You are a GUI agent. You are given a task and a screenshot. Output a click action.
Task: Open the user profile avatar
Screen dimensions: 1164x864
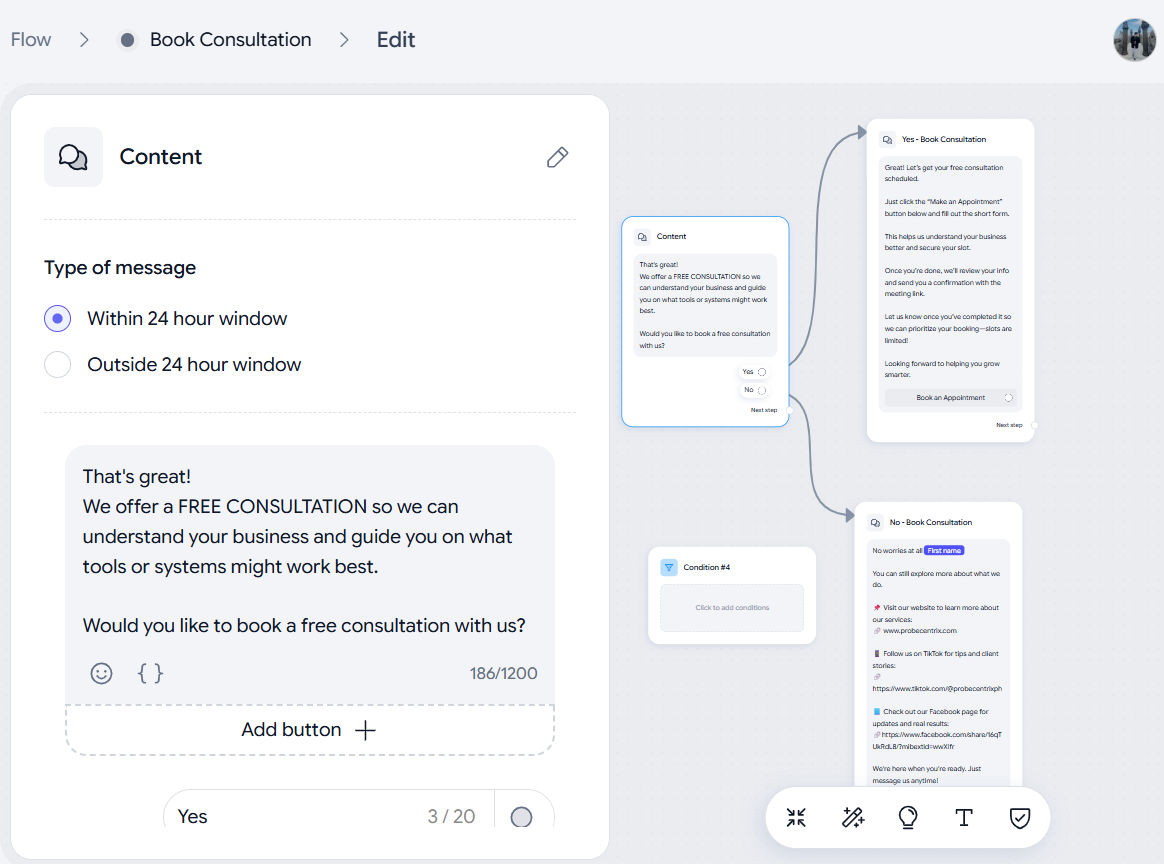pos(1135,39)
